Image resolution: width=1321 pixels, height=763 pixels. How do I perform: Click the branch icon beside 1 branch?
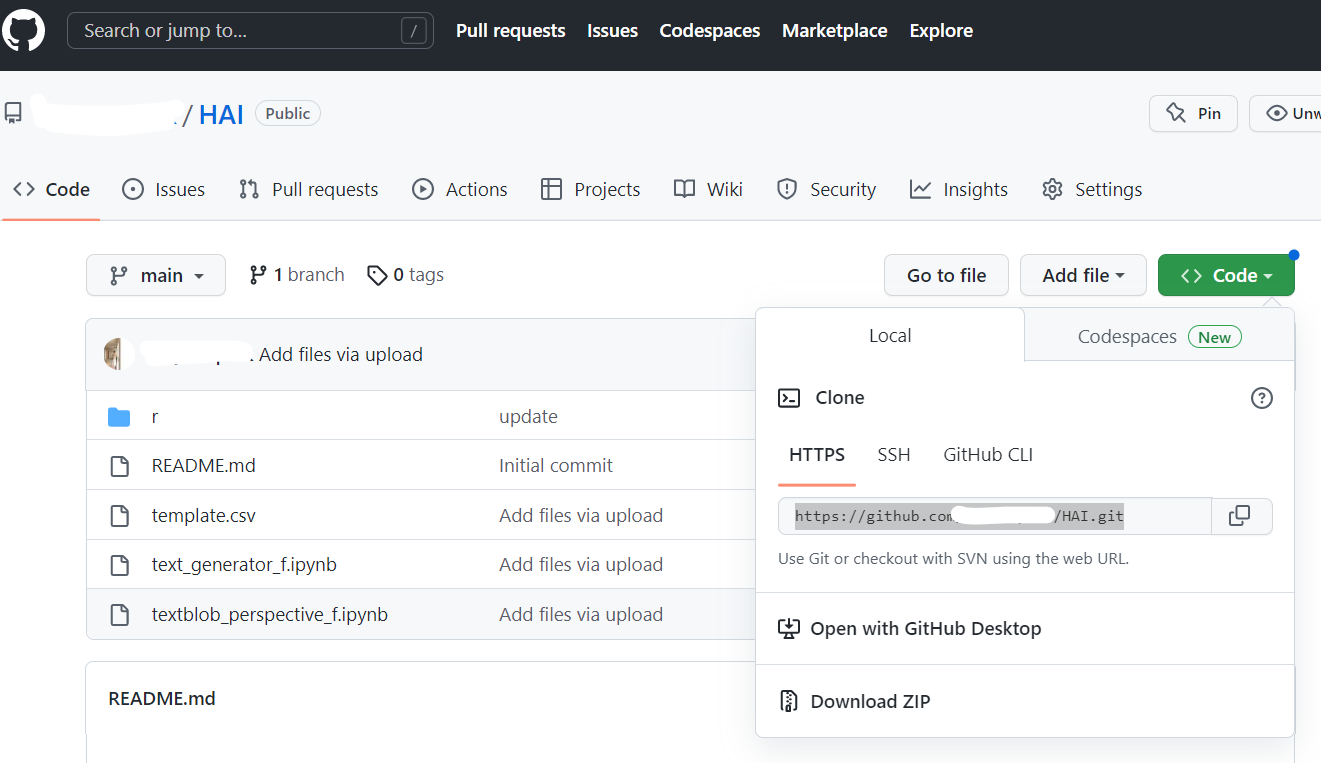pyautogui.click(x=258, y=275)
